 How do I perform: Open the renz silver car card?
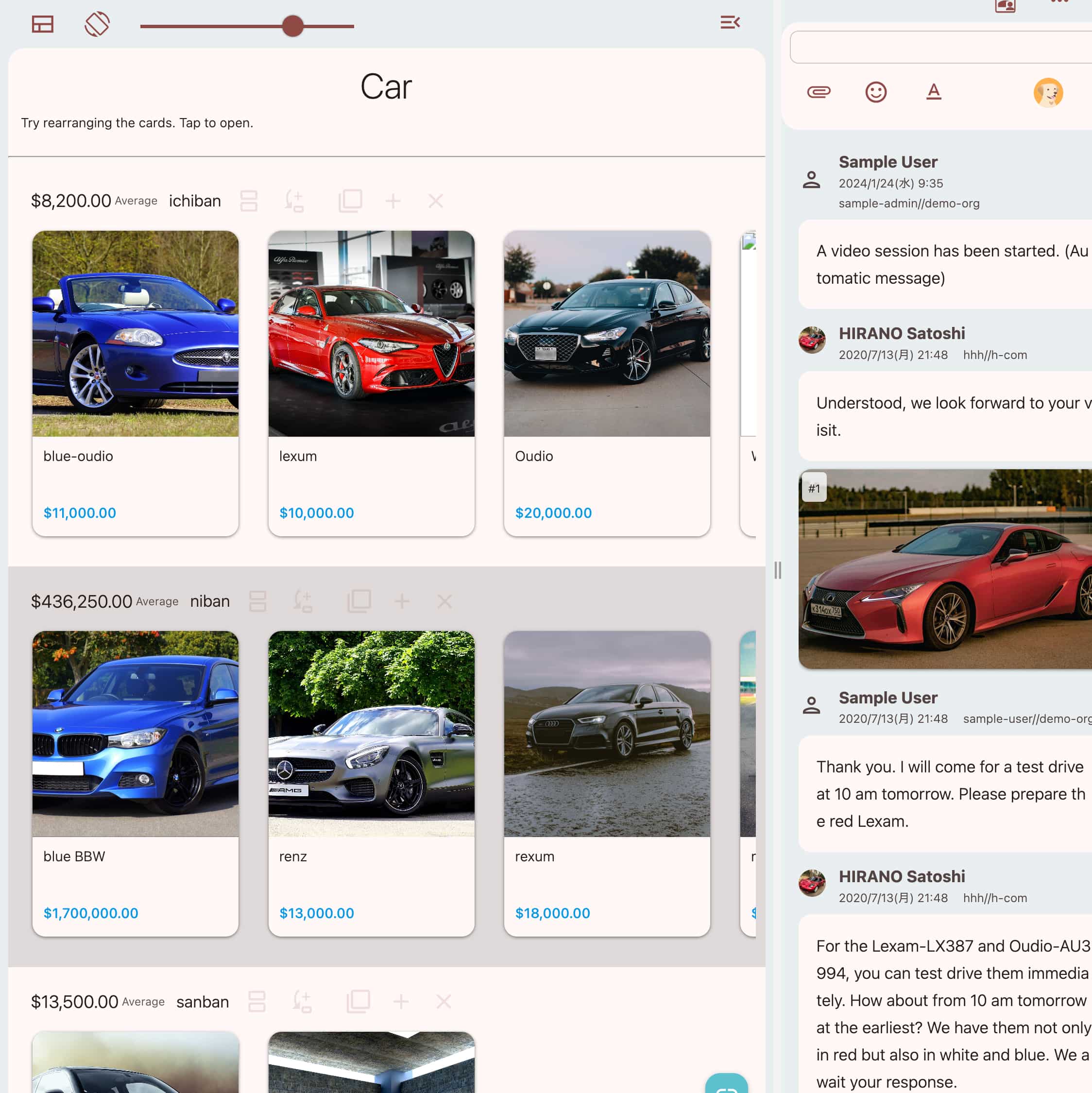[371, 784]
